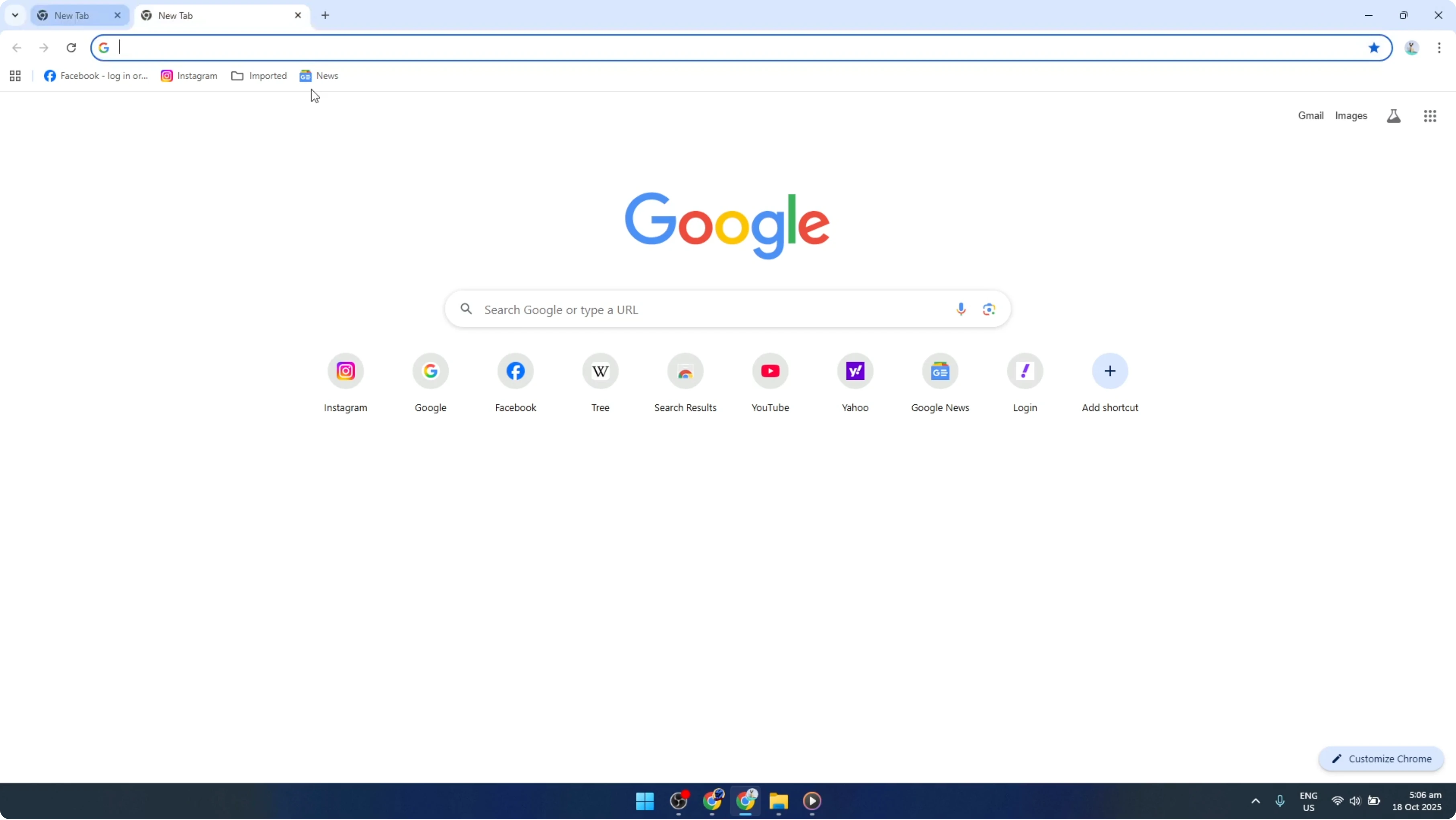
Task: Open the Instagram bookmark
Action: point(189,76)
